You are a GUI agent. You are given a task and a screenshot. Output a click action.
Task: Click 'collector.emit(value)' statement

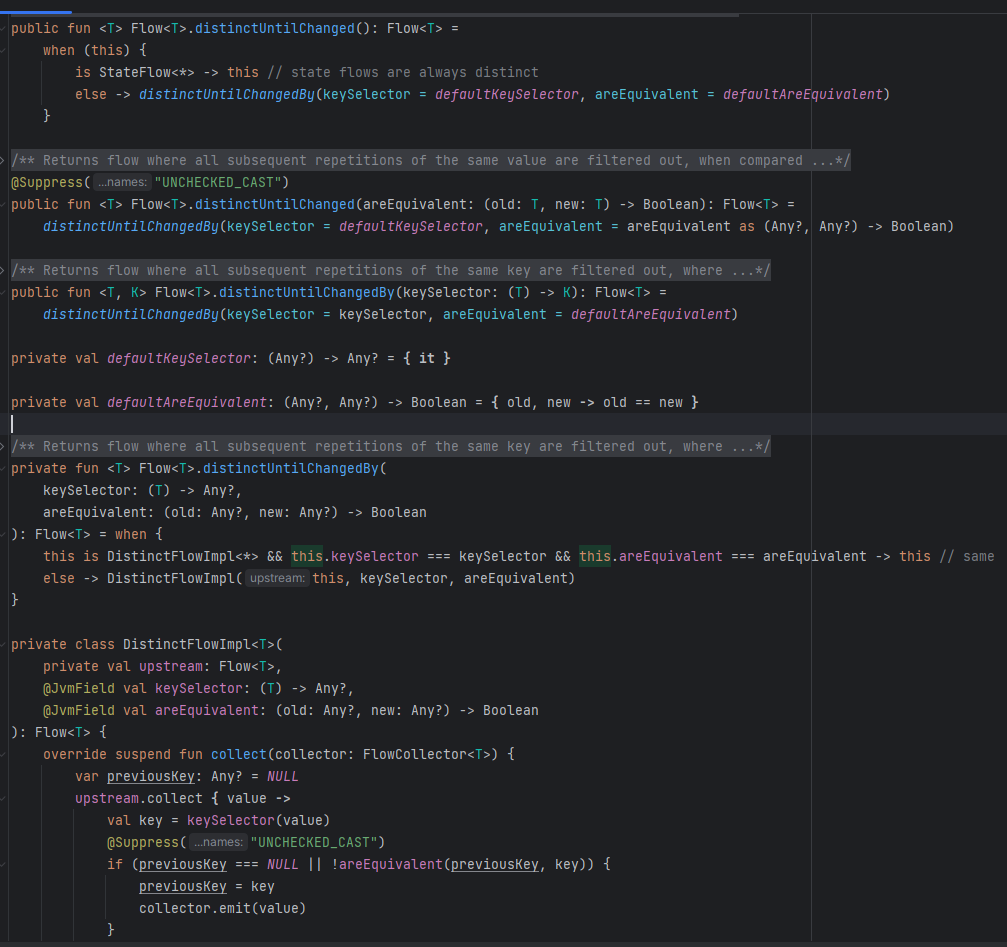[222, 908]
